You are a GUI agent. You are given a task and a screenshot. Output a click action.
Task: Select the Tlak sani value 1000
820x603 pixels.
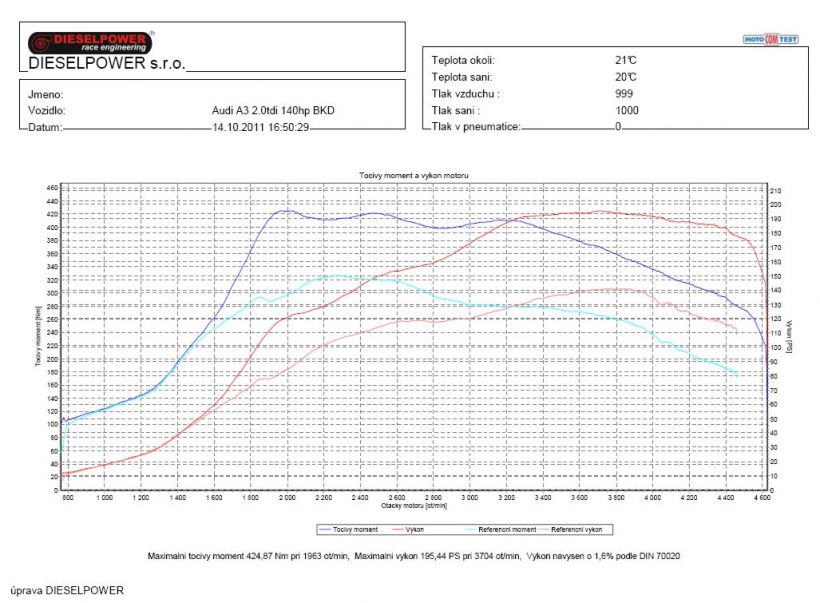click(x=627, y=110)
